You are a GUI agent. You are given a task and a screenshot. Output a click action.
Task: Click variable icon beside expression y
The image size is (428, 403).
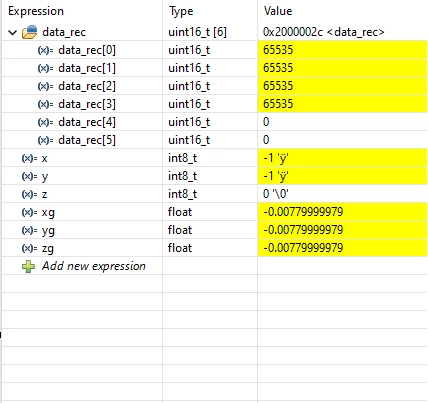pyautogui.click(x=29, y=176)
